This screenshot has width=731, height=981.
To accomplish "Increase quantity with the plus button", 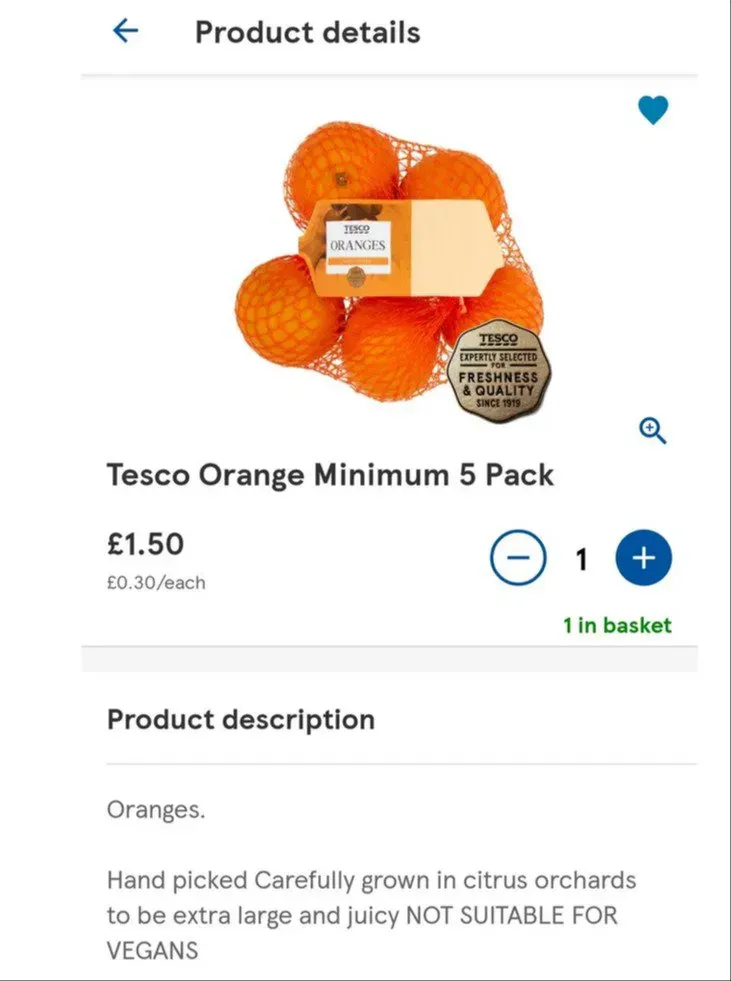I will point(644,559).
